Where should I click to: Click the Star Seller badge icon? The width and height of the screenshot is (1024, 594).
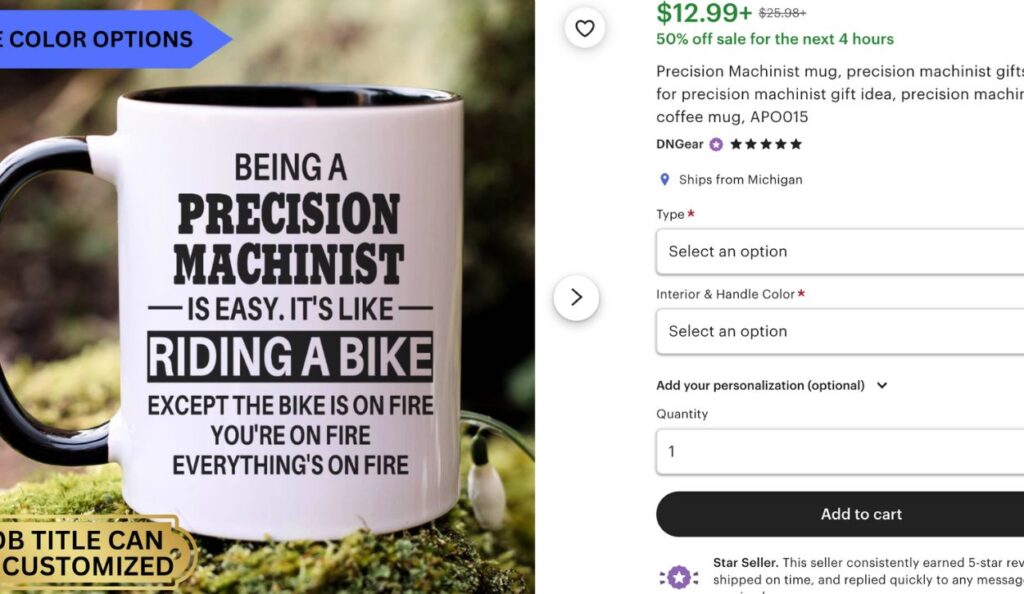(679, 577)
